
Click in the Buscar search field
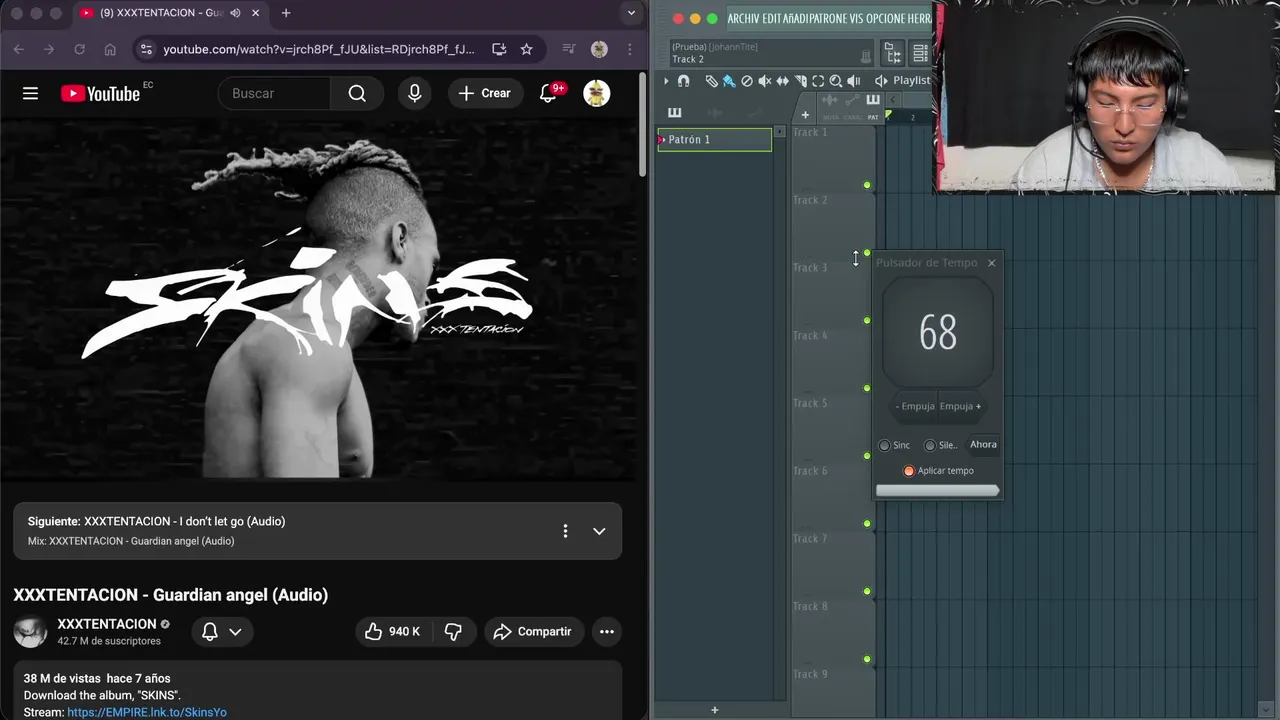[x=274, y=93]
